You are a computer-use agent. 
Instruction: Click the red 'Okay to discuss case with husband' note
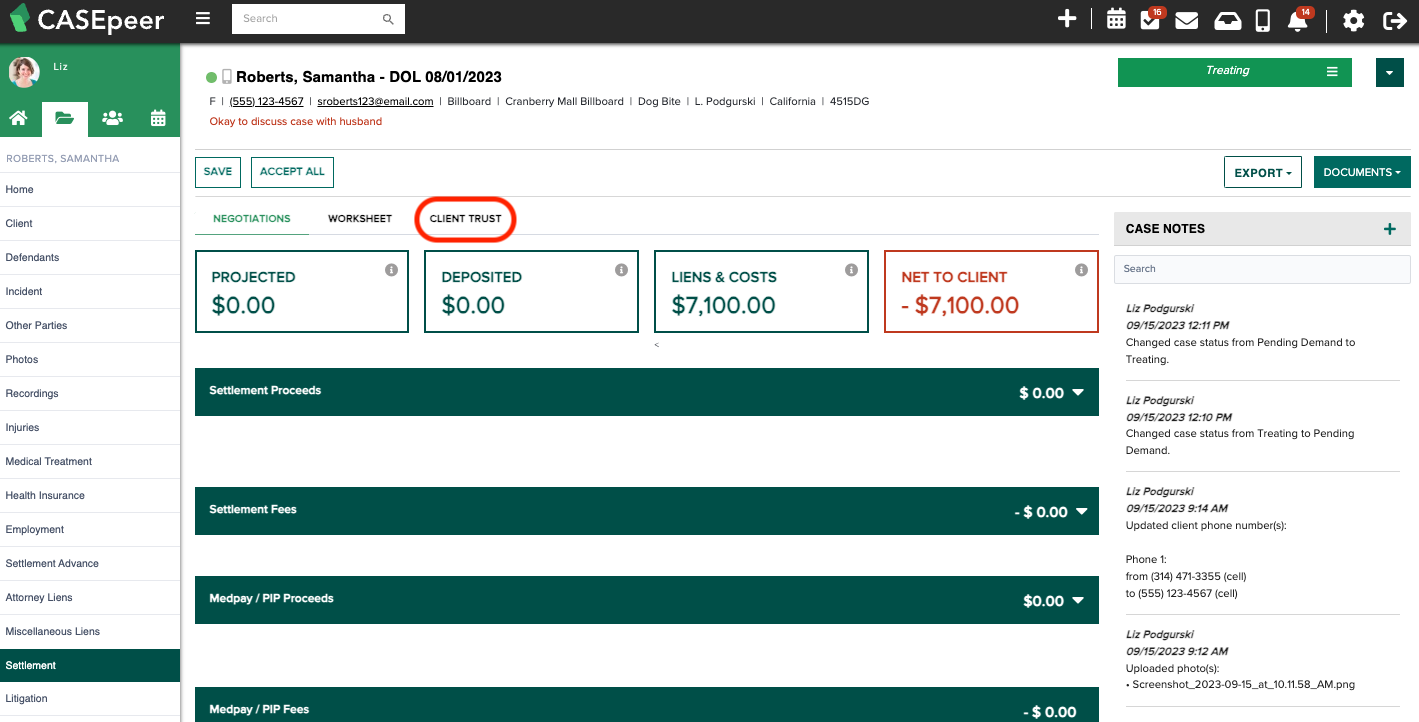point(296,122)
